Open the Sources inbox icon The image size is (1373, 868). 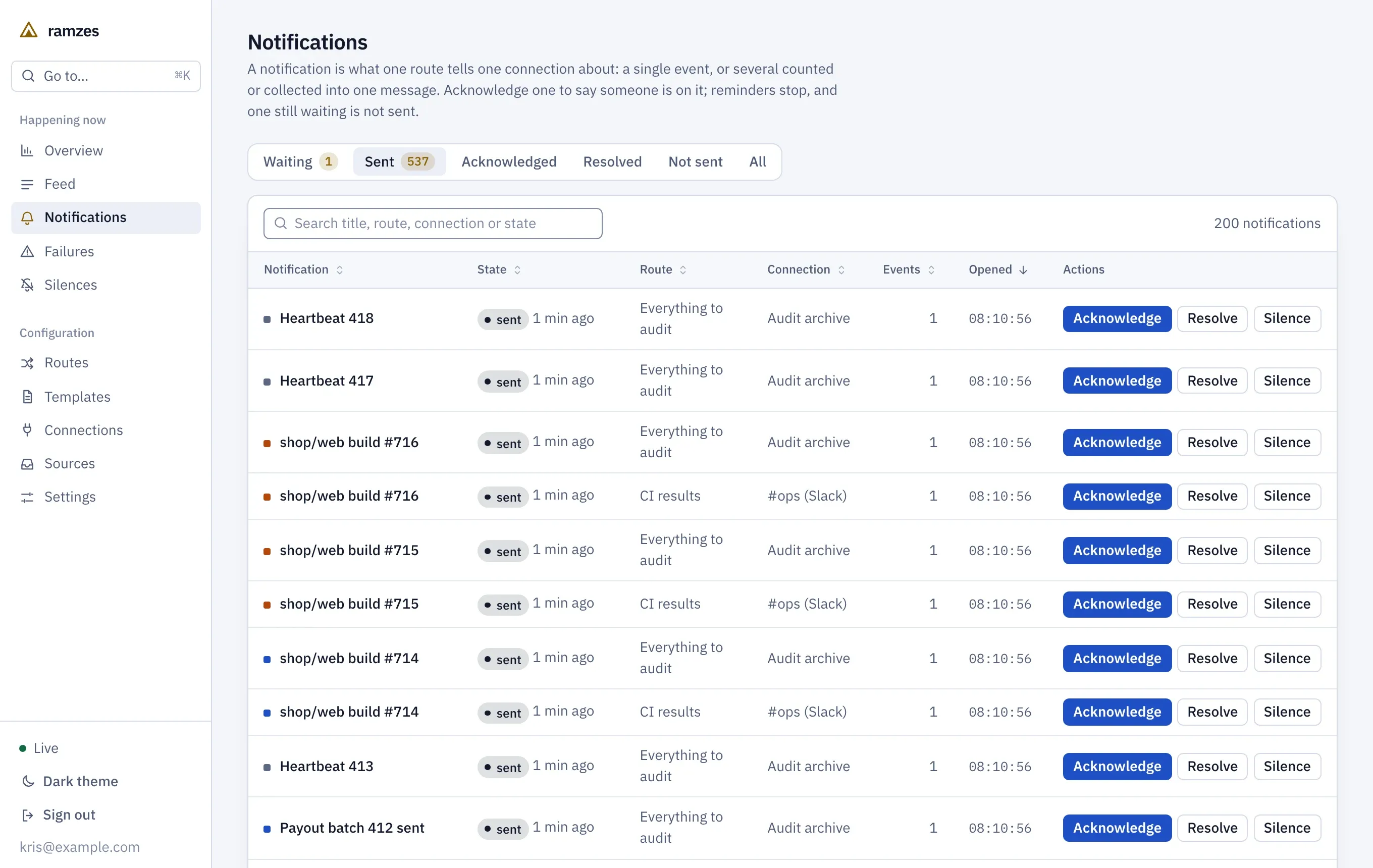coord(27,464)
